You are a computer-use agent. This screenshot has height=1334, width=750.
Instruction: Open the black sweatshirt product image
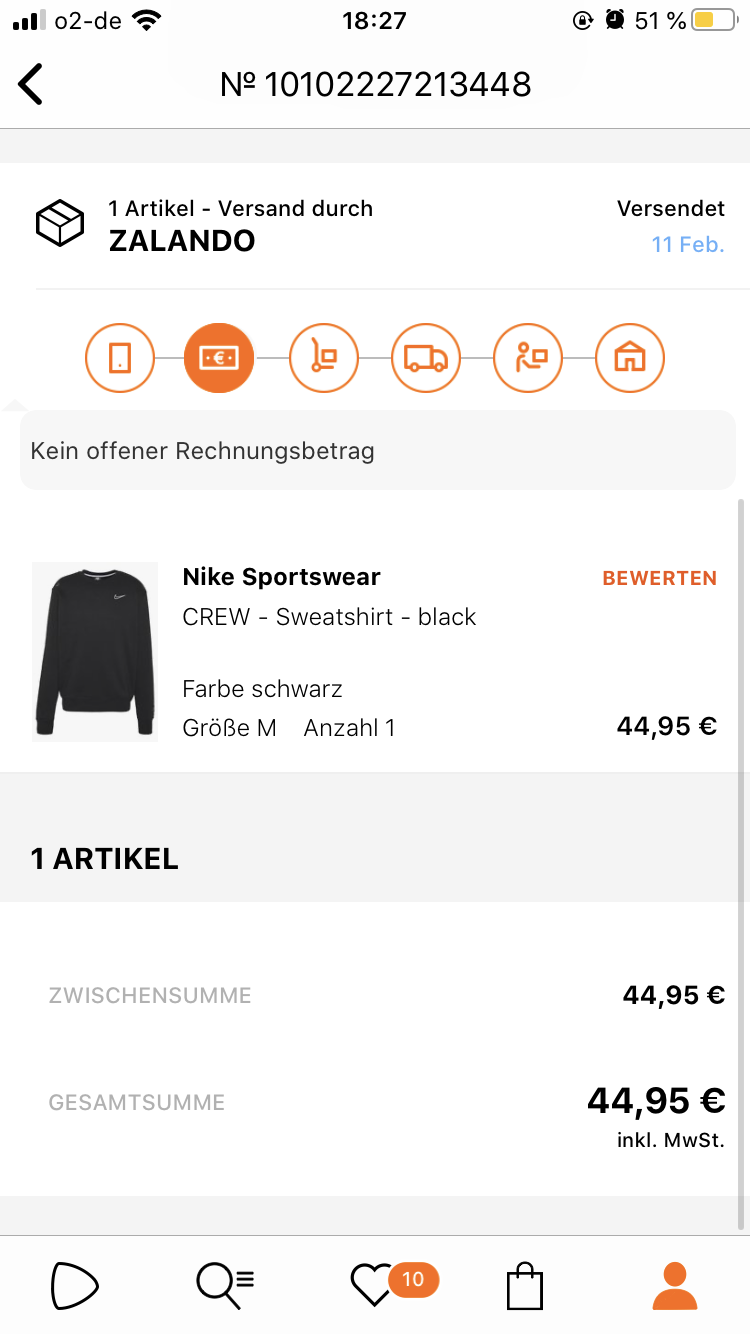(95, 652)
